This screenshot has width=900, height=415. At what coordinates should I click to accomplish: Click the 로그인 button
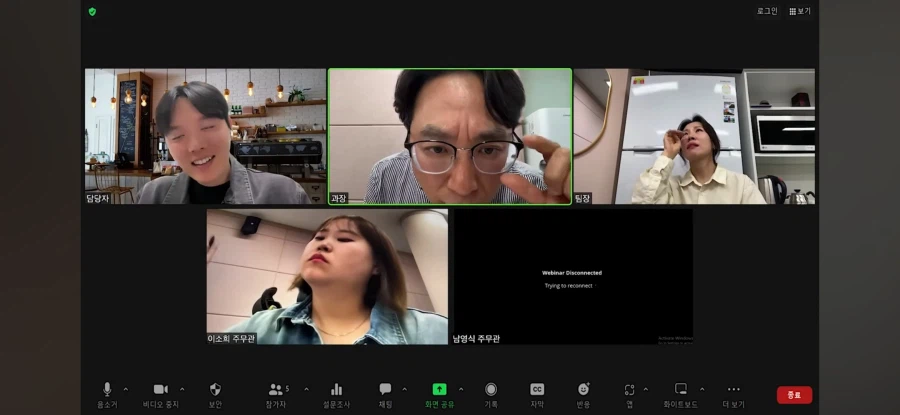767,11
